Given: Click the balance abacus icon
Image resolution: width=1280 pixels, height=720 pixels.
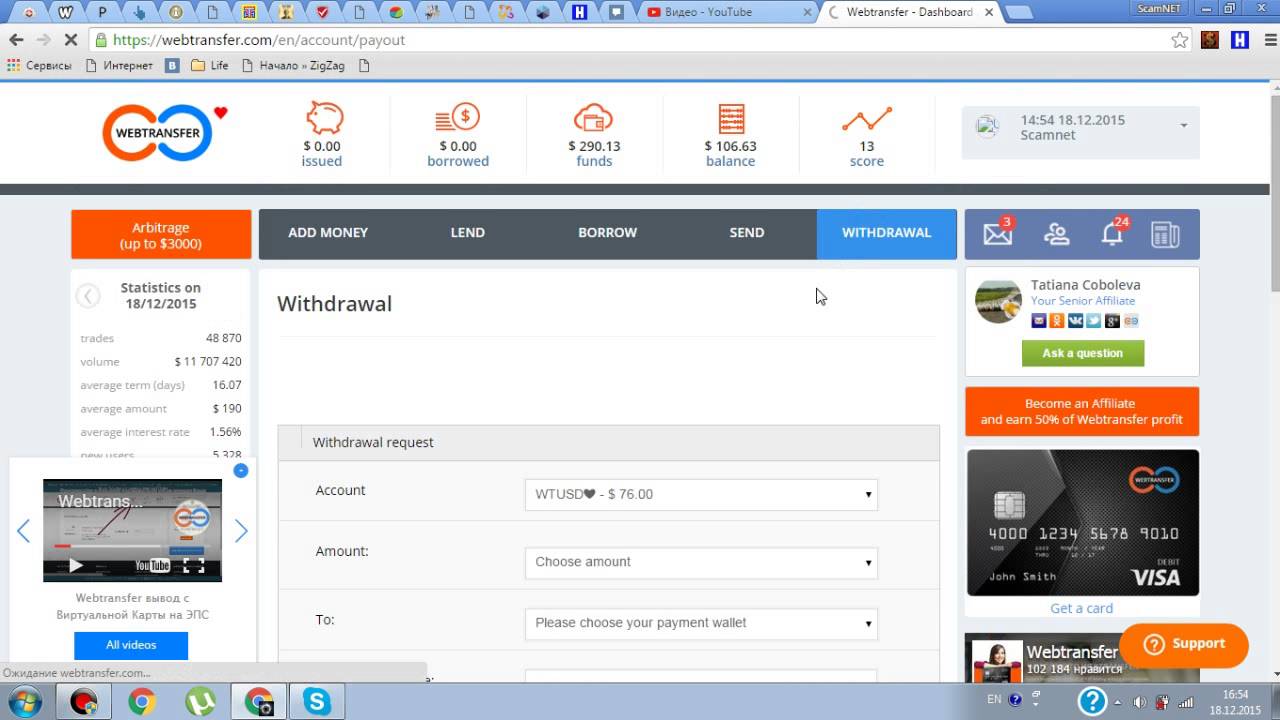Looking at the screenshot, I should pos(731,118).
